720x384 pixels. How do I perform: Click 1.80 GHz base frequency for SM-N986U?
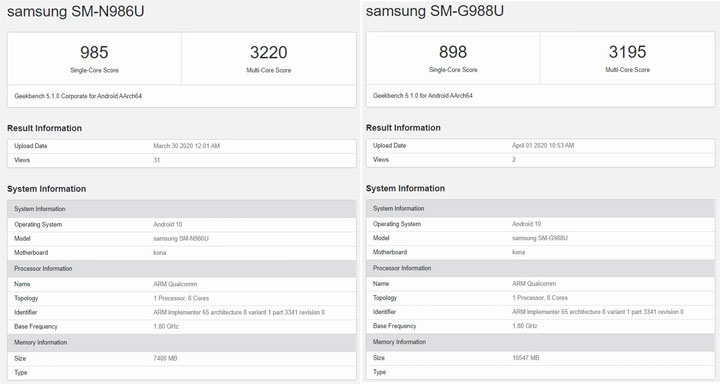click(x=166, y=327)
